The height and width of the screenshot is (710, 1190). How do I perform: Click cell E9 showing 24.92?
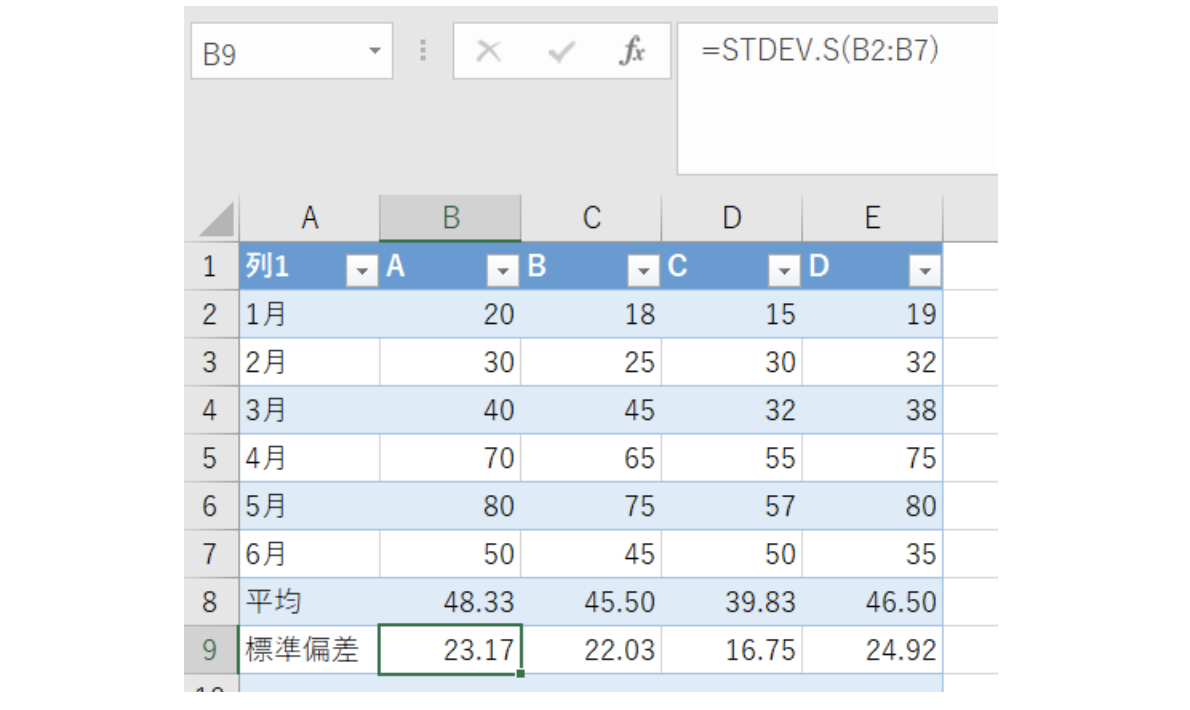click(x=873, y=649)
